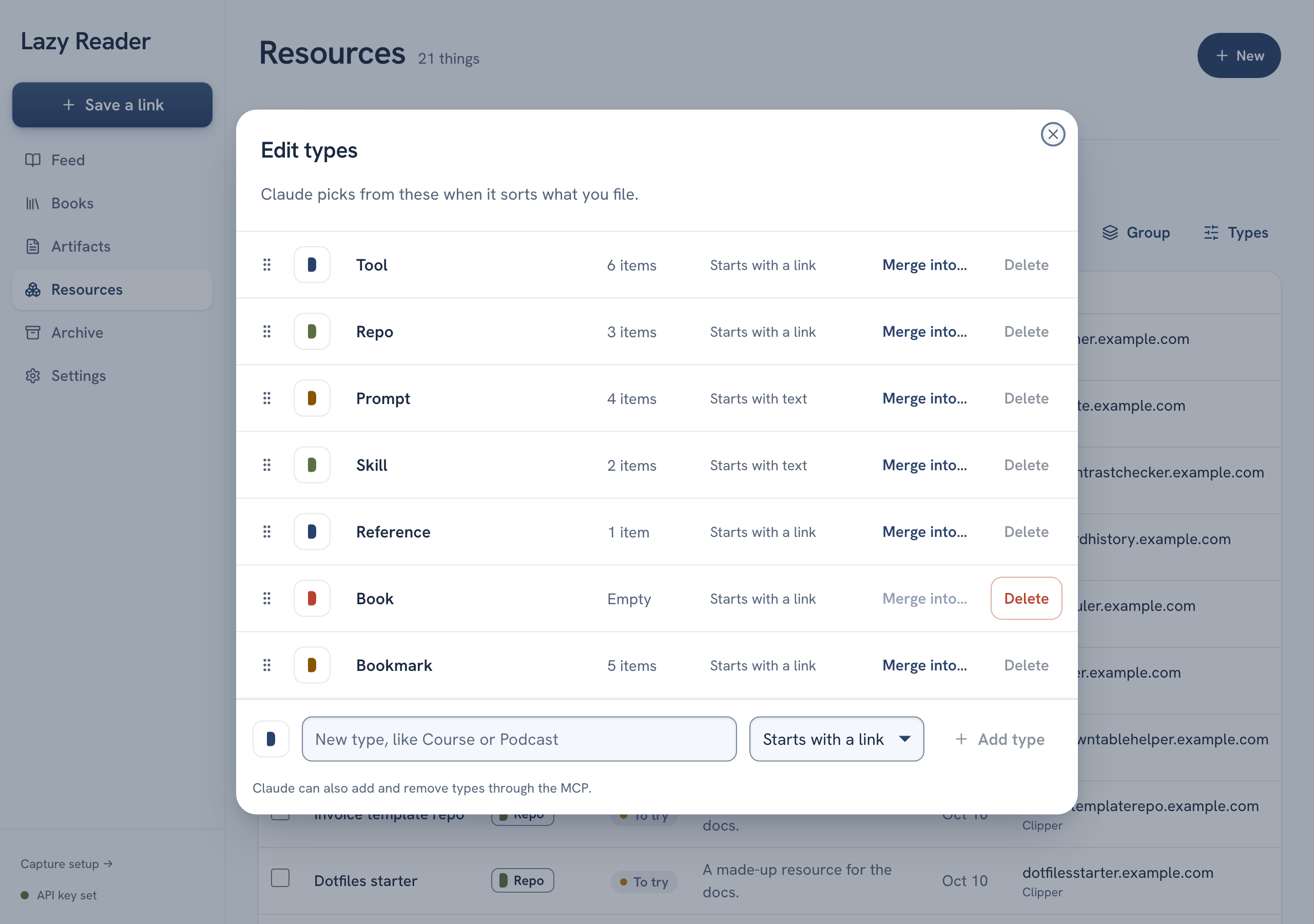Screen dimensions: 1314x924
Task: Create a new resource with New
Action: click(x=1239, y=55)
